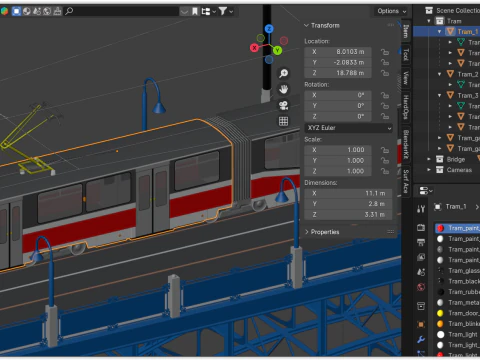
Task: Open the outliner filter funnel
Action: pos(223,11)
